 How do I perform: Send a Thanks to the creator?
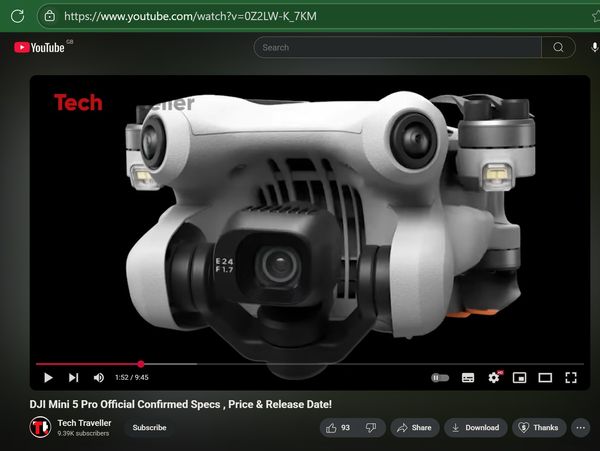pyautogui.click(x=538, y=428)
